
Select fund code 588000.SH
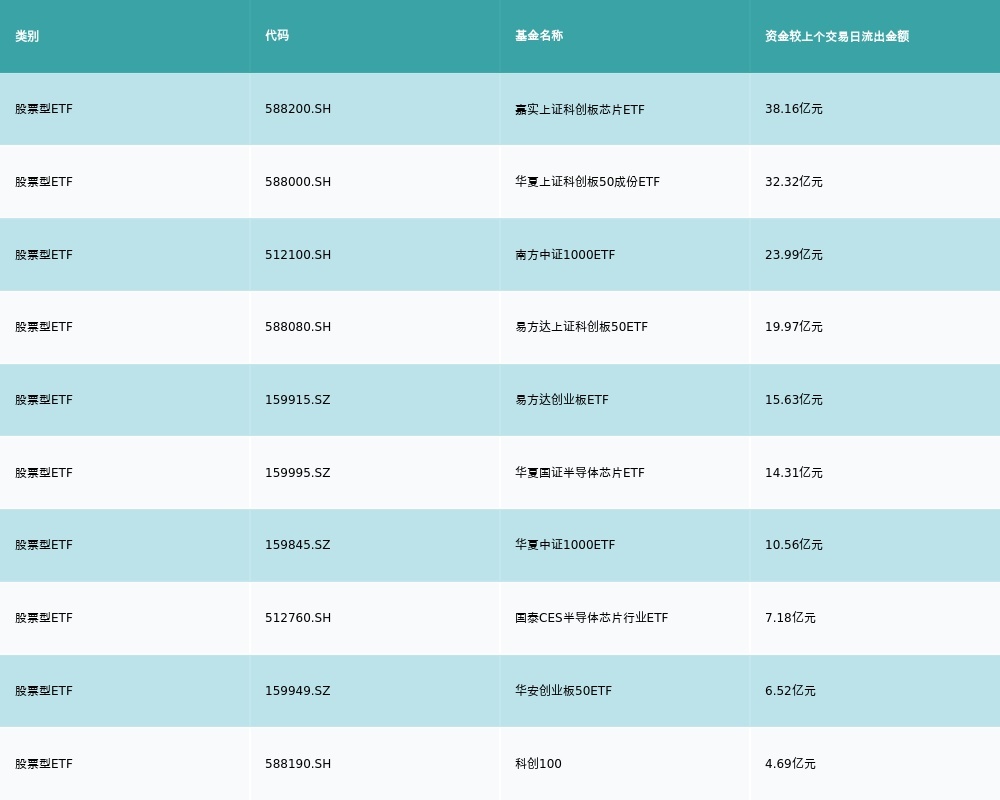pyautogui.click(x=298, y=182)
